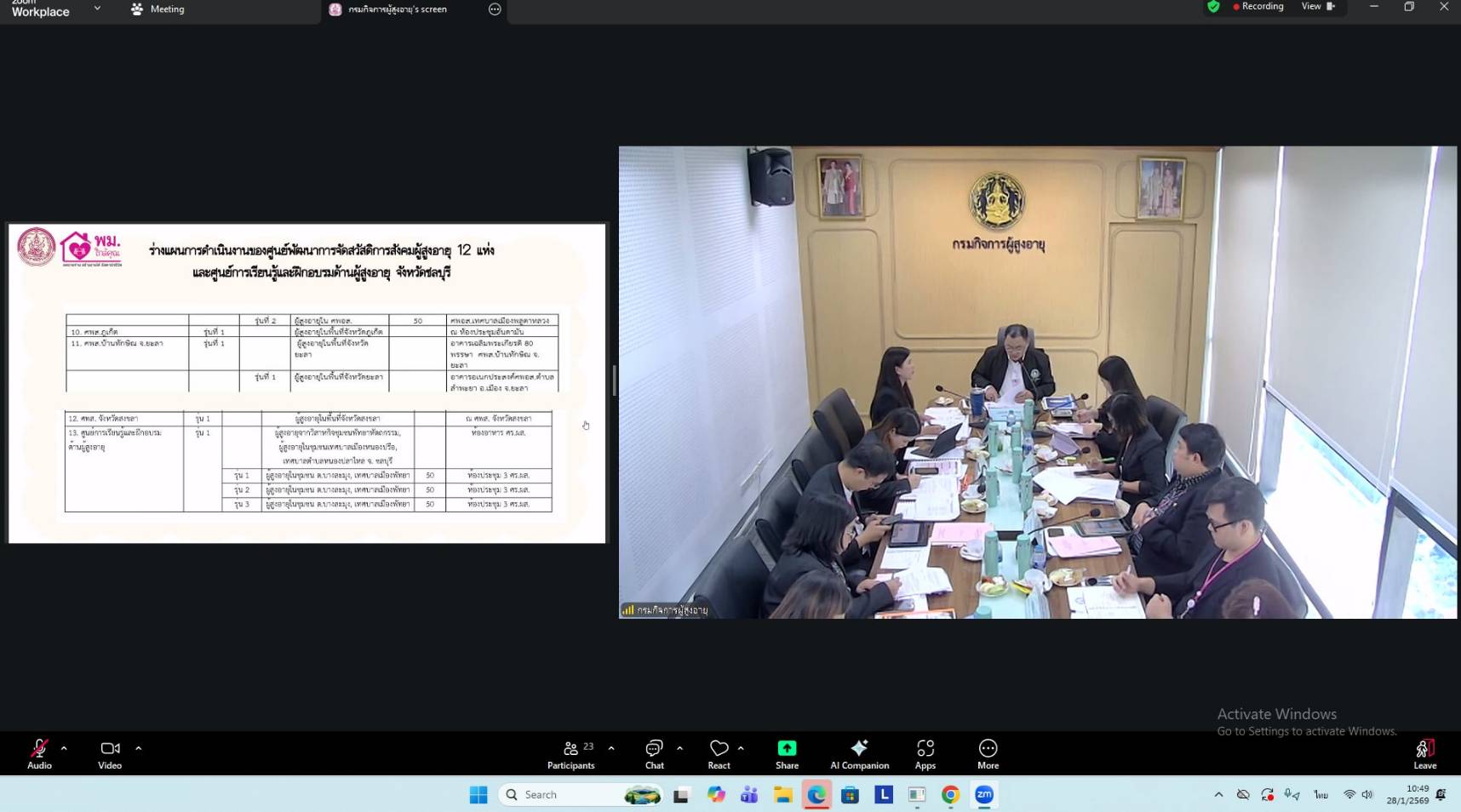Open the Zoom Apps panel
Image resolution: width=1461 pixels, height=812 pixels.
pyautogui.click(x=925, y=753)
